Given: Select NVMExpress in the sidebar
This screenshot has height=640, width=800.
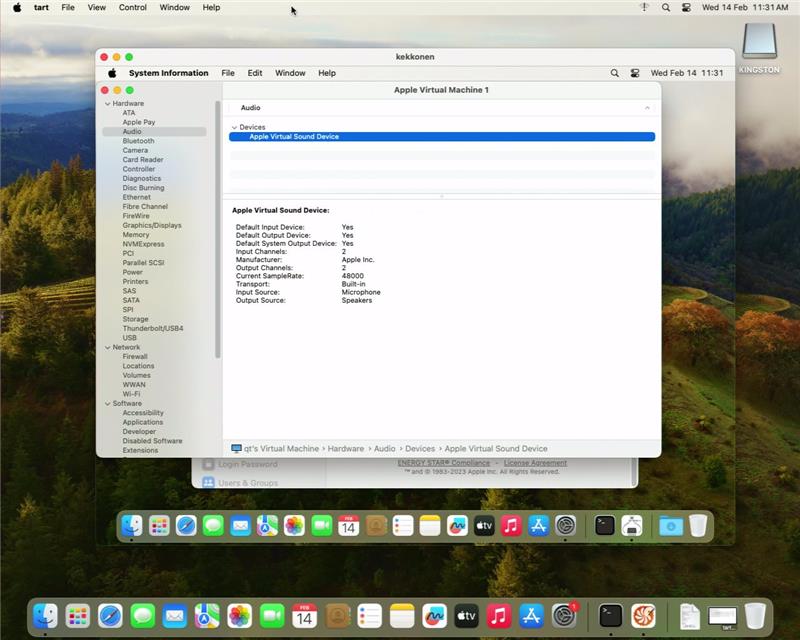Looking at the screenshot, I should pyautogui.click(x=143, y=244).
